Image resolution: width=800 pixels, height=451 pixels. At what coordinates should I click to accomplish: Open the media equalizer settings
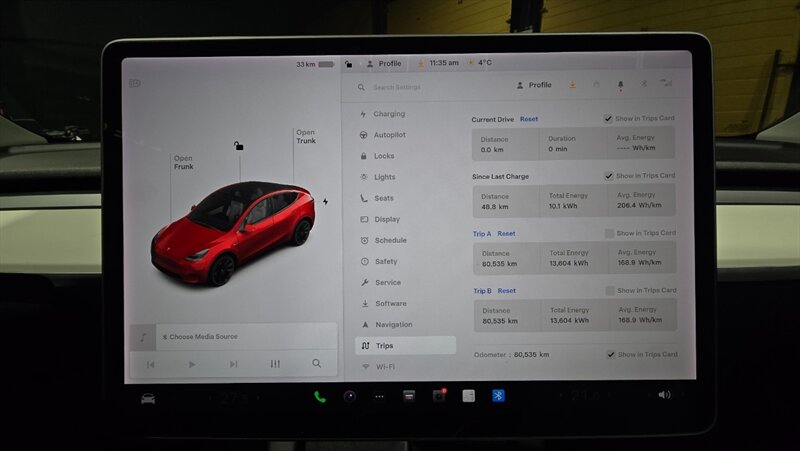coord(275,364)
